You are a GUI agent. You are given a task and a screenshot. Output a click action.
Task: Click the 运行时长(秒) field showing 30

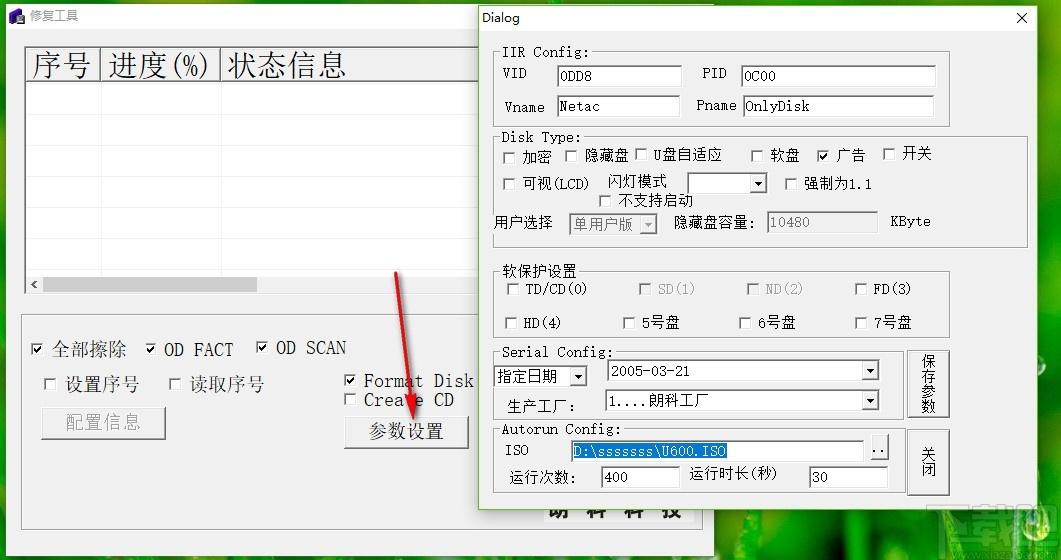pyautogui.click(x=848, y=477)
